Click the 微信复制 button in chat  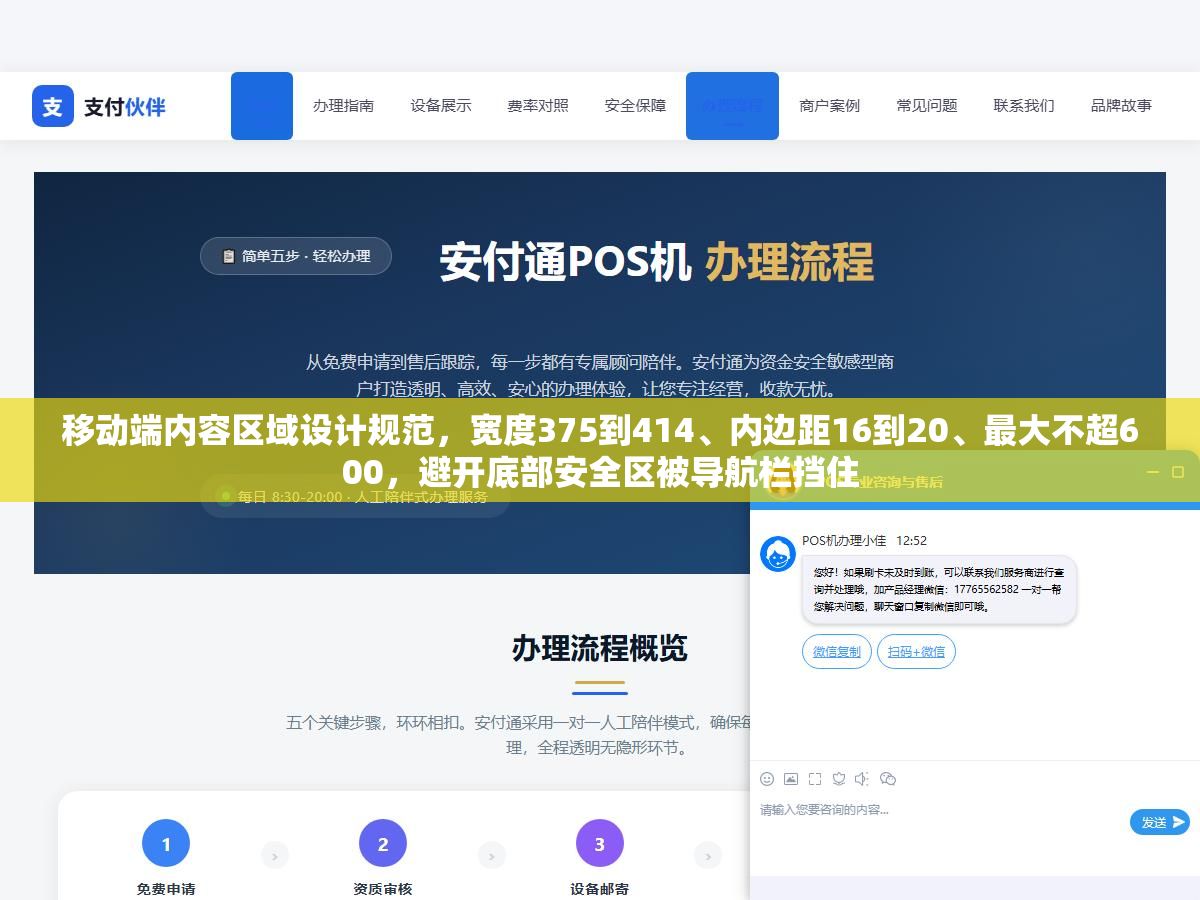point(837,651)
